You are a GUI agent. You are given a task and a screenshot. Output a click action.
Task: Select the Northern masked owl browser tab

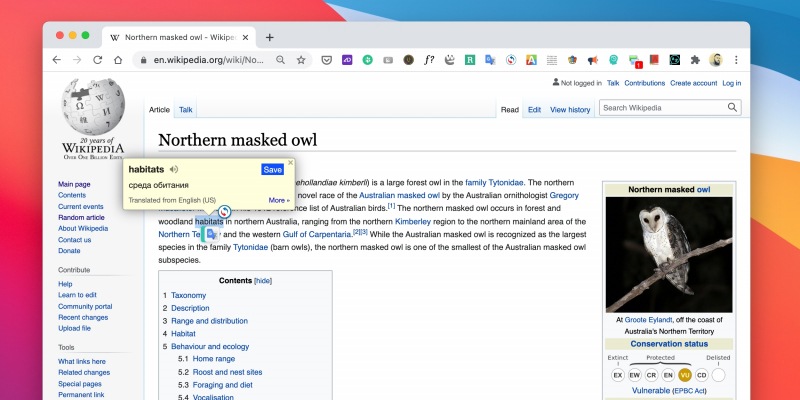click(179, 37)
